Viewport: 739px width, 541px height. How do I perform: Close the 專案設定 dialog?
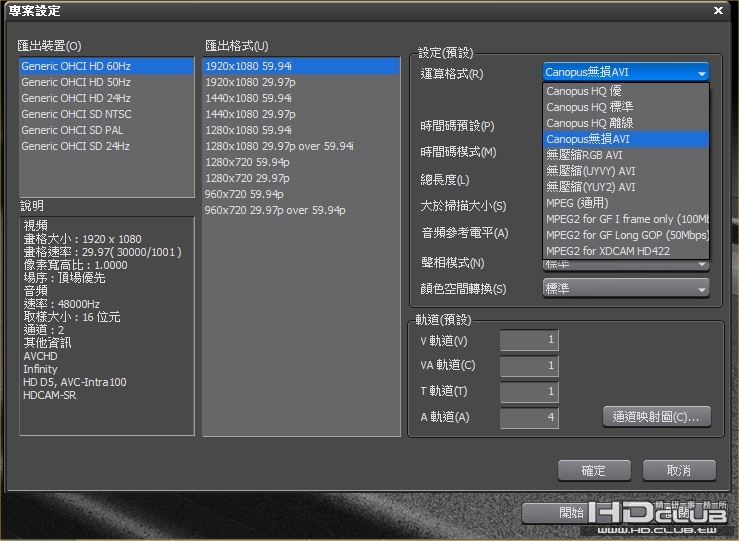point(718,10)
